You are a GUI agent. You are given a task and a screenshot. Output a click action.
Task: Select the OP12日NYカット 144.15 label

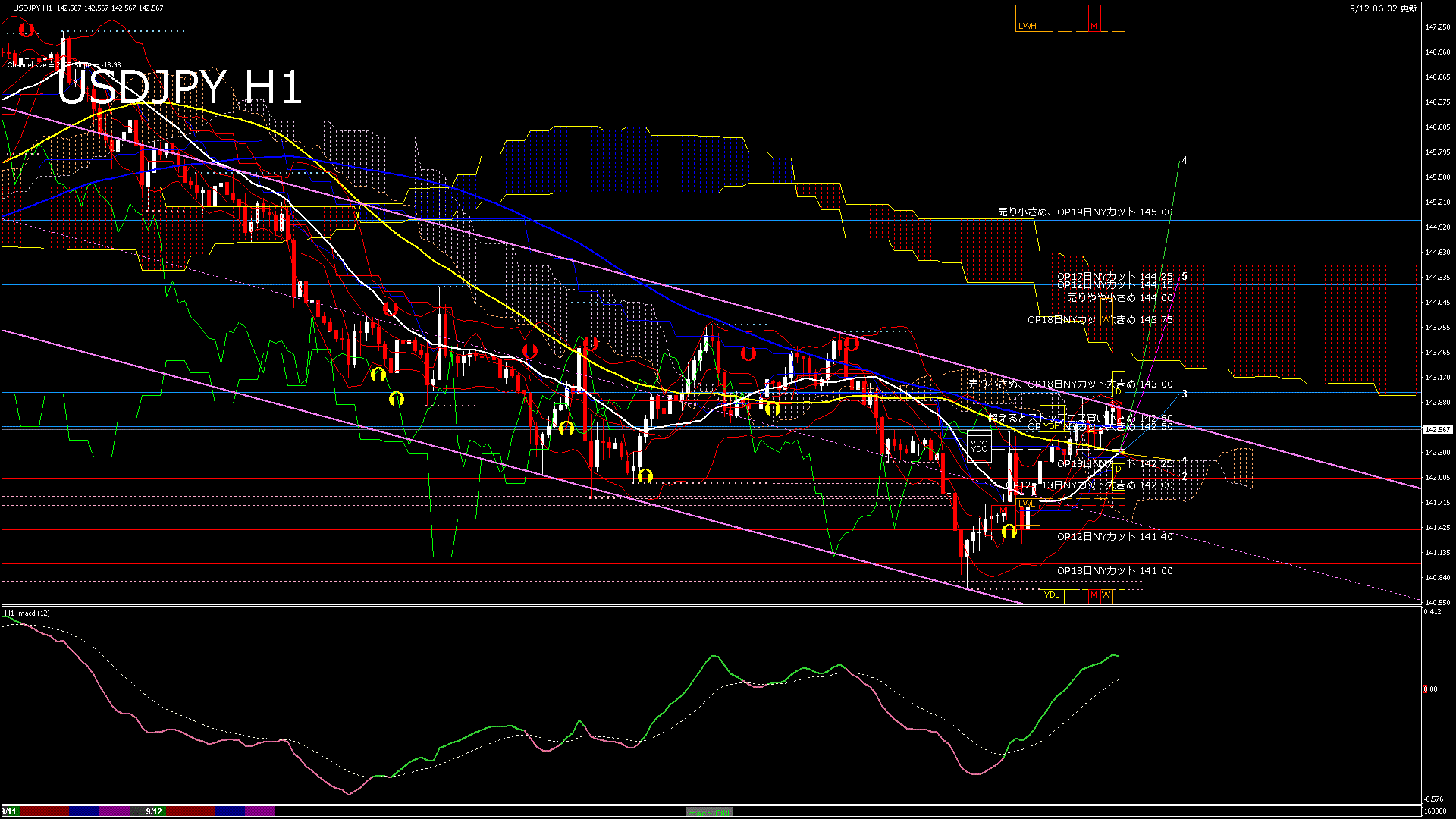point(1115,285)
